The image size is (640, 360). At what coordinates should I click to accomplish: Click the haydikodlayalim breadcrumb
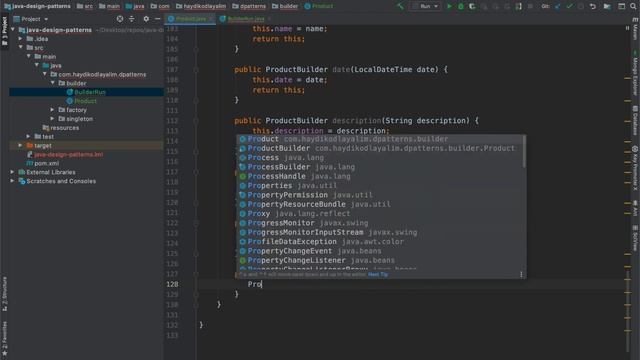tap(201, 6)
